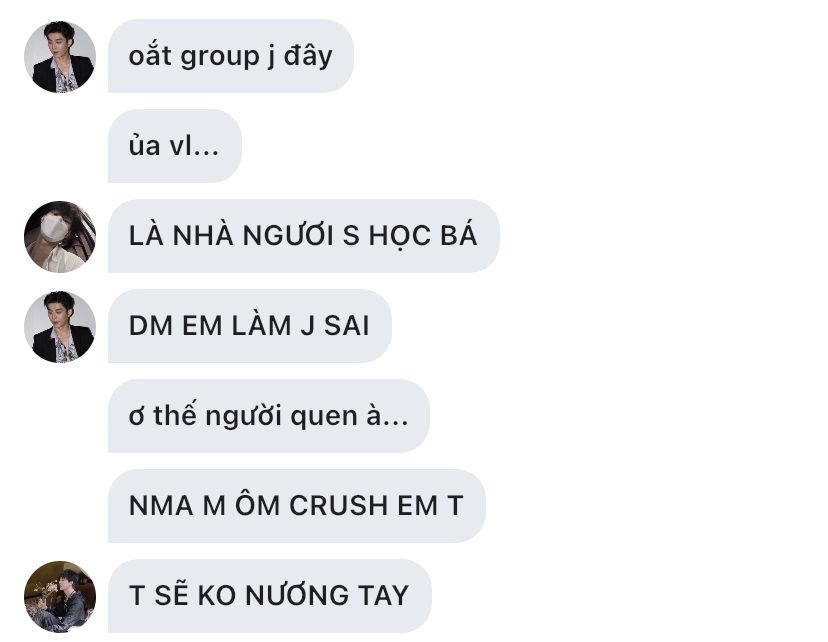Image resolution: width=828 pixels, height=642 pixels.
Task: Select the "NMA M ÔM CRUSH EM T" message
Action: (297, 506)
